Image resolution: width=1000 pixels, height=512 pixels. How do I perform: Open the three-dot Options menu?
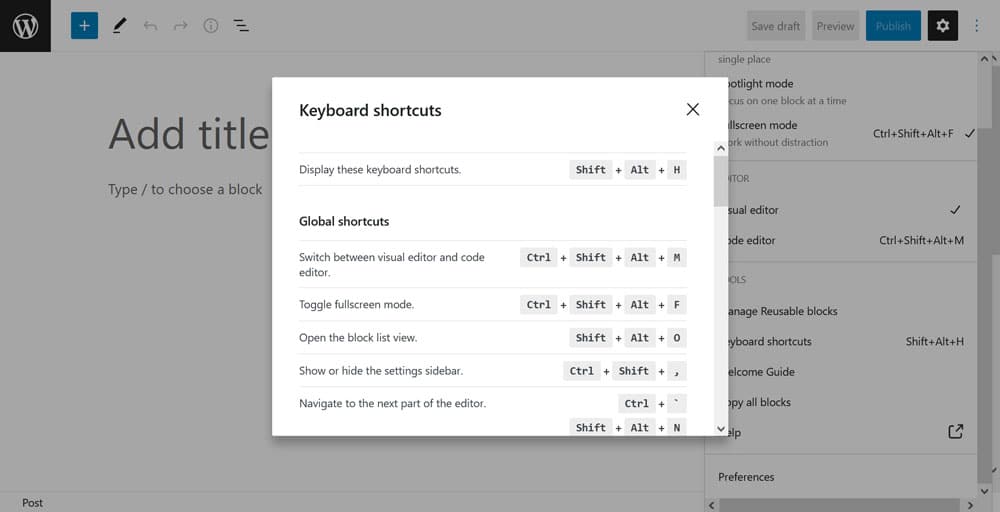[x=977, y=26]
